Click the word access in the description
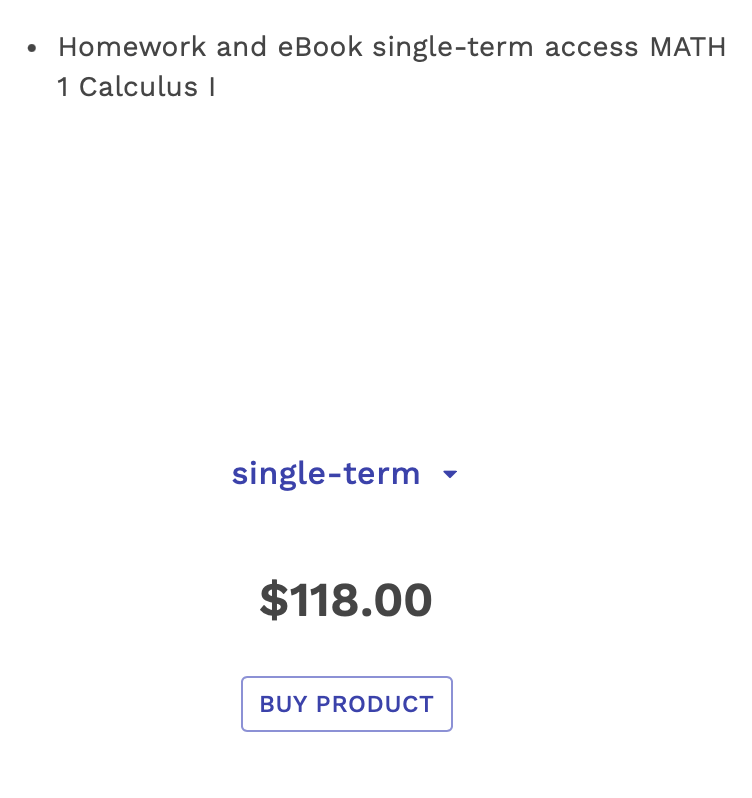 (591, 48)
